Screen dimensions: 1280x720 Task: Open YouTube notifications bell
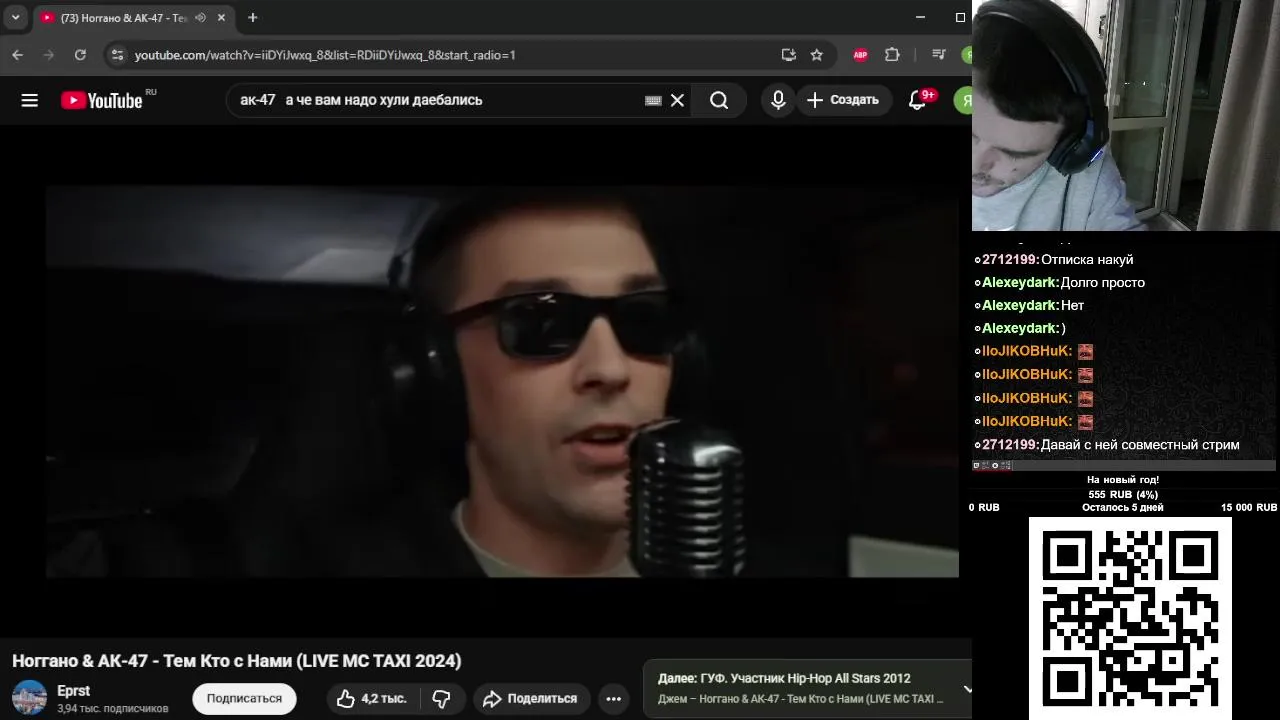tap(917, 100)
